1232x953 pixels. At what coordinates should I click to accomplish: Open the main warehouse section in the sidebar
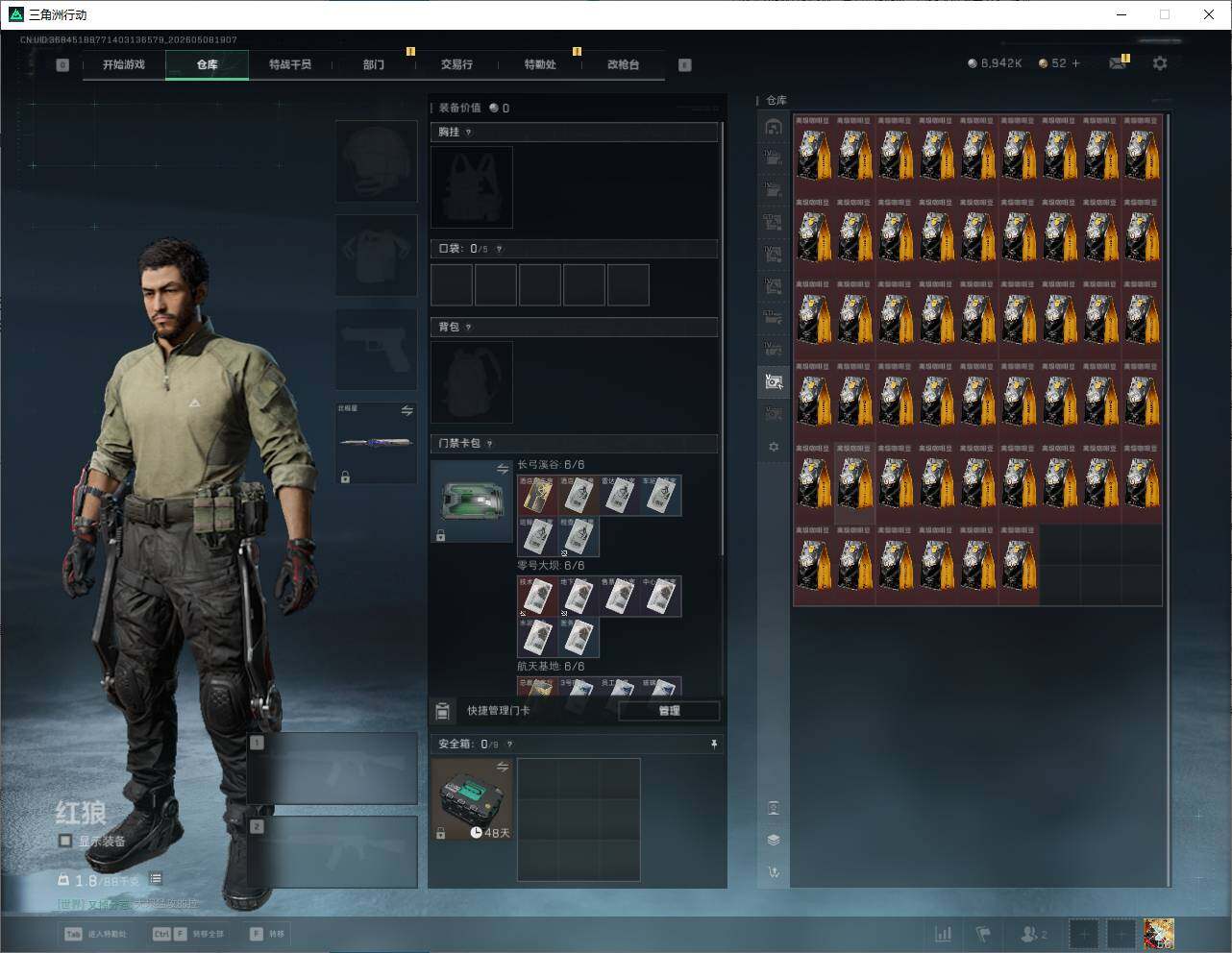pyautogui.click(x=774, y=127)
